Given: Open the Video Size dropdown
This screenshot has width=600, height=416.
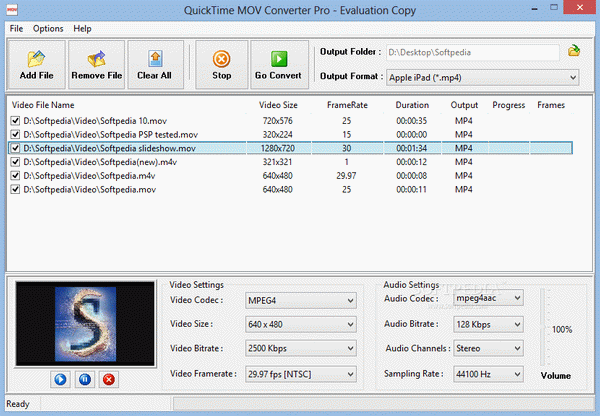Looking at the screenshot, I should 300,325.
